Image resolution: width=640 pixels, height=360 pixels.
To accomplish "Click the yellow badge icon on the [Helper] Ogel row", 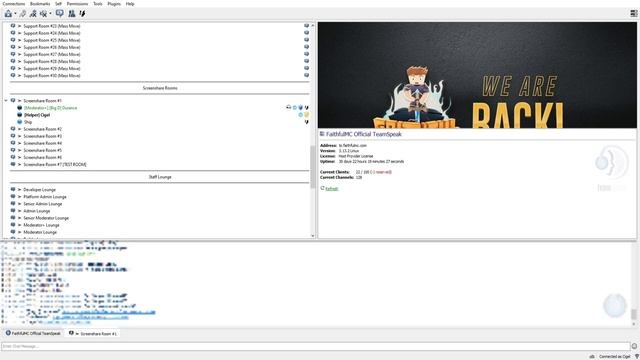I will tap(307, 115).
